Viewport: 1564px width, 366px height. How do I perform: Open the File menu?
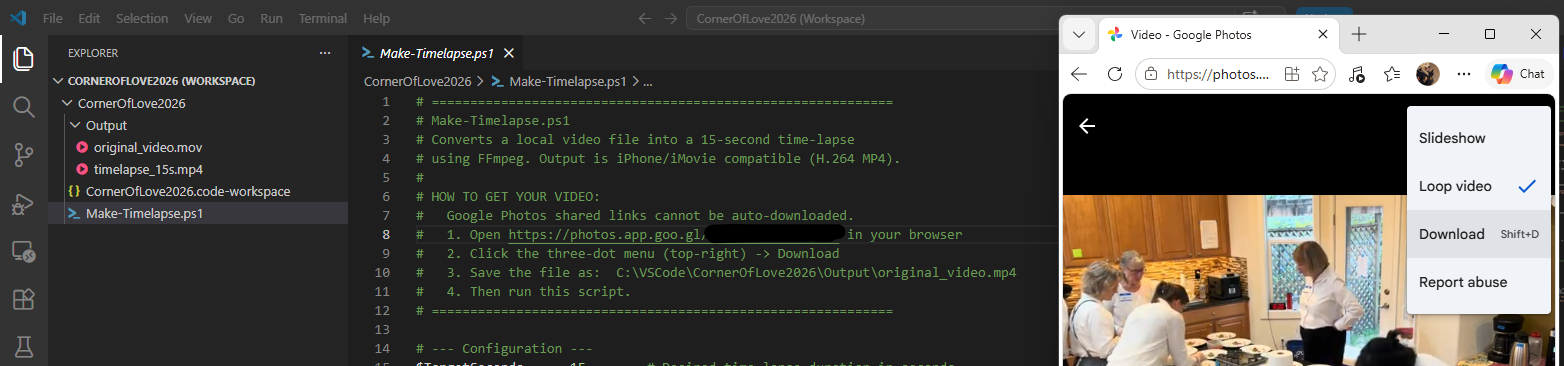pyautogui.click(x=53, y=19)
